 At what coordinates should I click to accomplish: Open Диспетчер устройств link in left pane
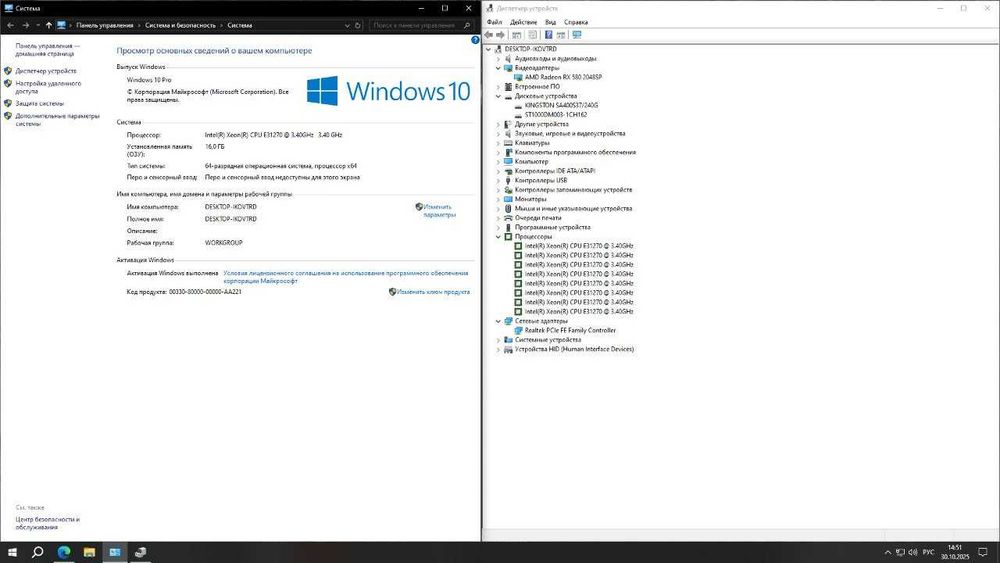click(x=46, y=71)
